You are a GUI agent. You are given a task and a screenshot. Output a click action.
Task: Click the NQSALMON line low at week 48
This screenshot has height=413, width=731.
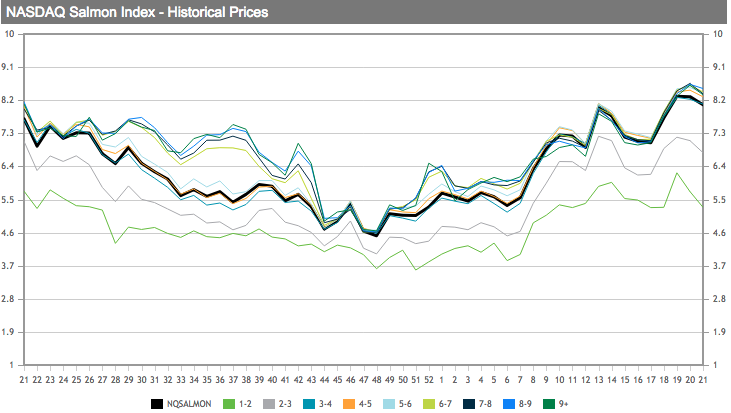377,235
